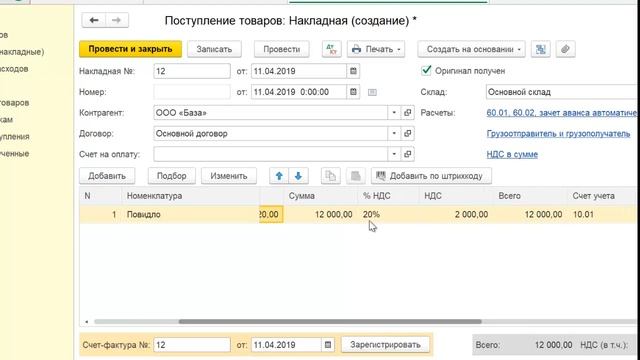Image resolution: width=640 pixels, height=360 pixels.
Task: Click the Провести button
Action: (282, 49)
